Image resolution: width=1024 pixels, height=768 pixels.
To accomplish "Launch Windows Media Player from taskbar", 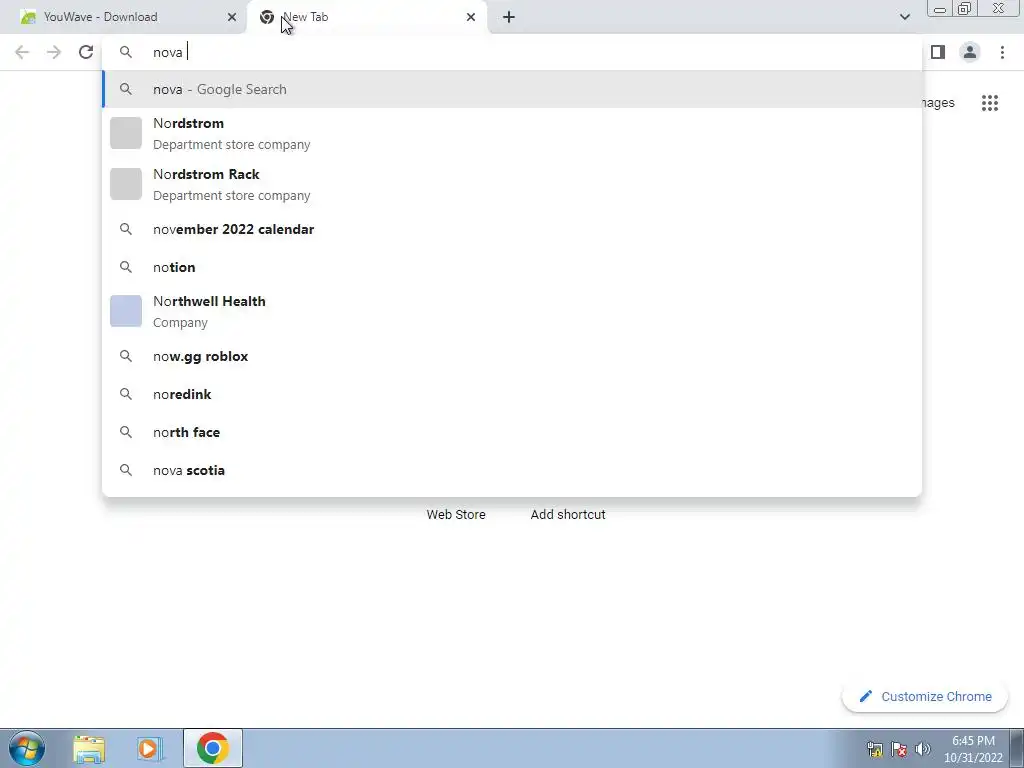I will click(x=150, y=749).
